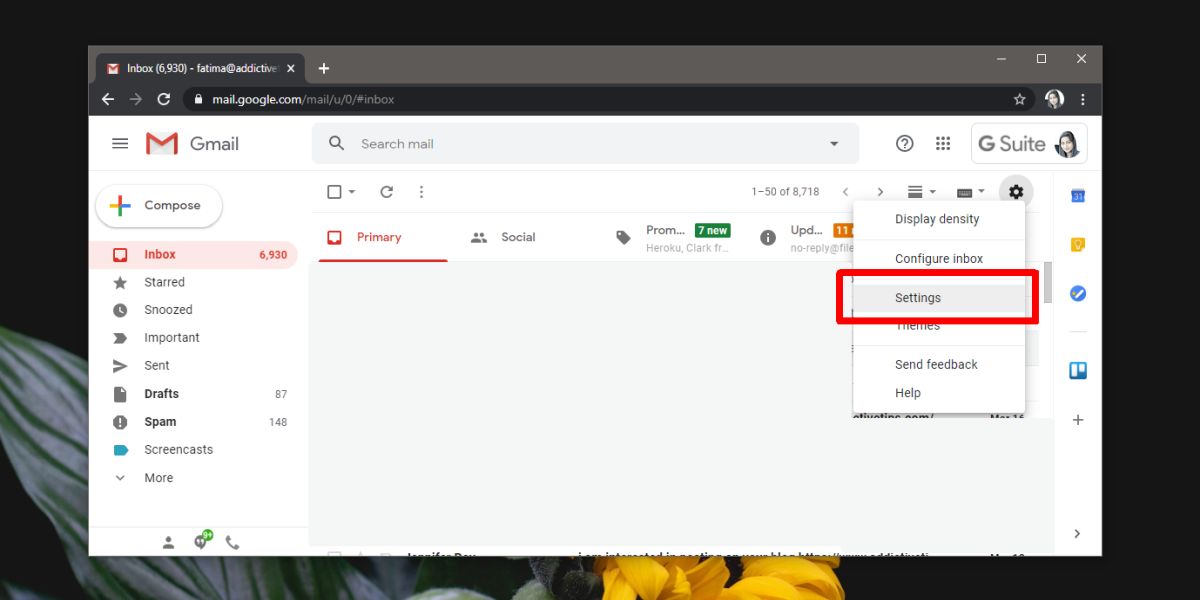1200x600 pixels.
Task: Choose Display density from the menu
Action: [939, 219]
